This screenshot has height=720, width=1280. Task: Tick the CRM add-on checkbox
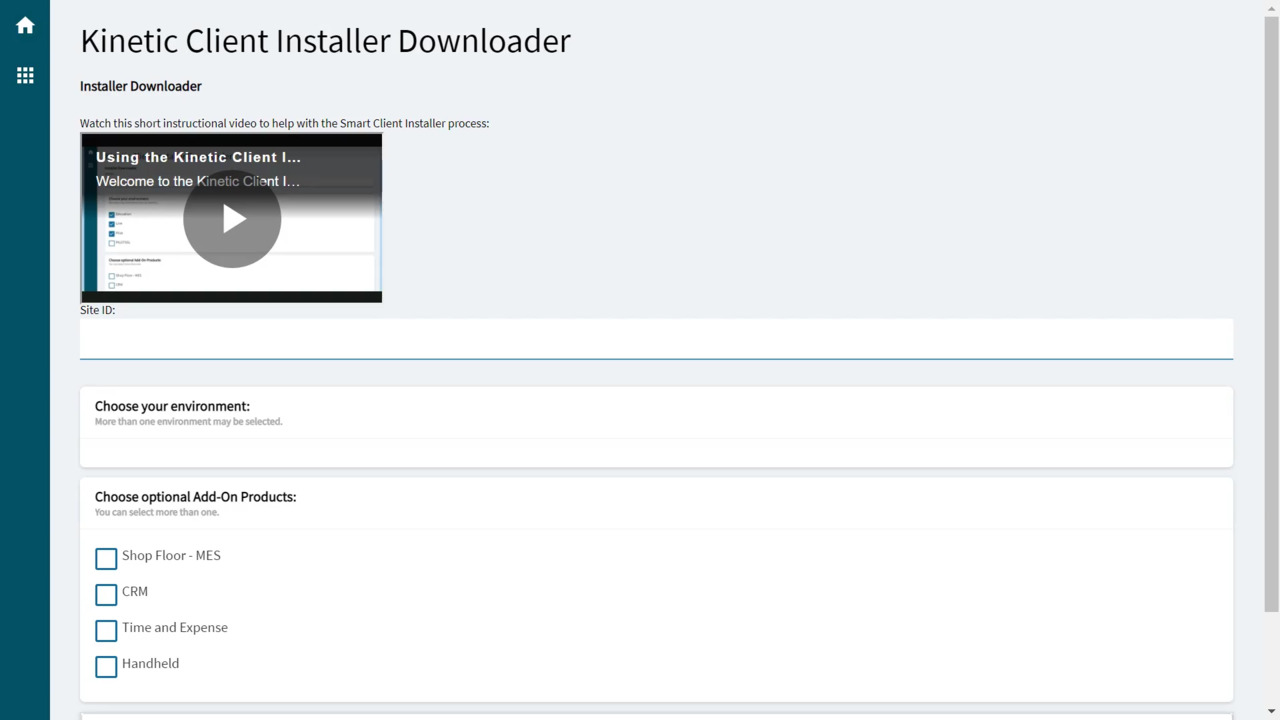point(106,594)
